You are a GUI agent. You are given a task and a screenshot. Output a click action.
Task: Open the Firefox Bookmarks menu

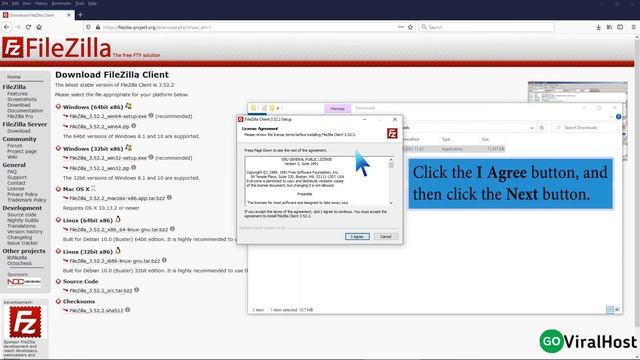61,3
